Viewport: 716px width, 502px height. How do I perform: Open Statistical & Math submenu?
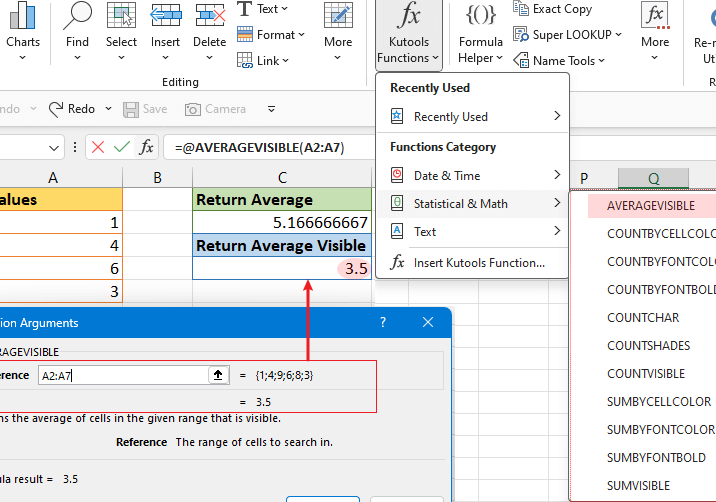tap(472, 203)
